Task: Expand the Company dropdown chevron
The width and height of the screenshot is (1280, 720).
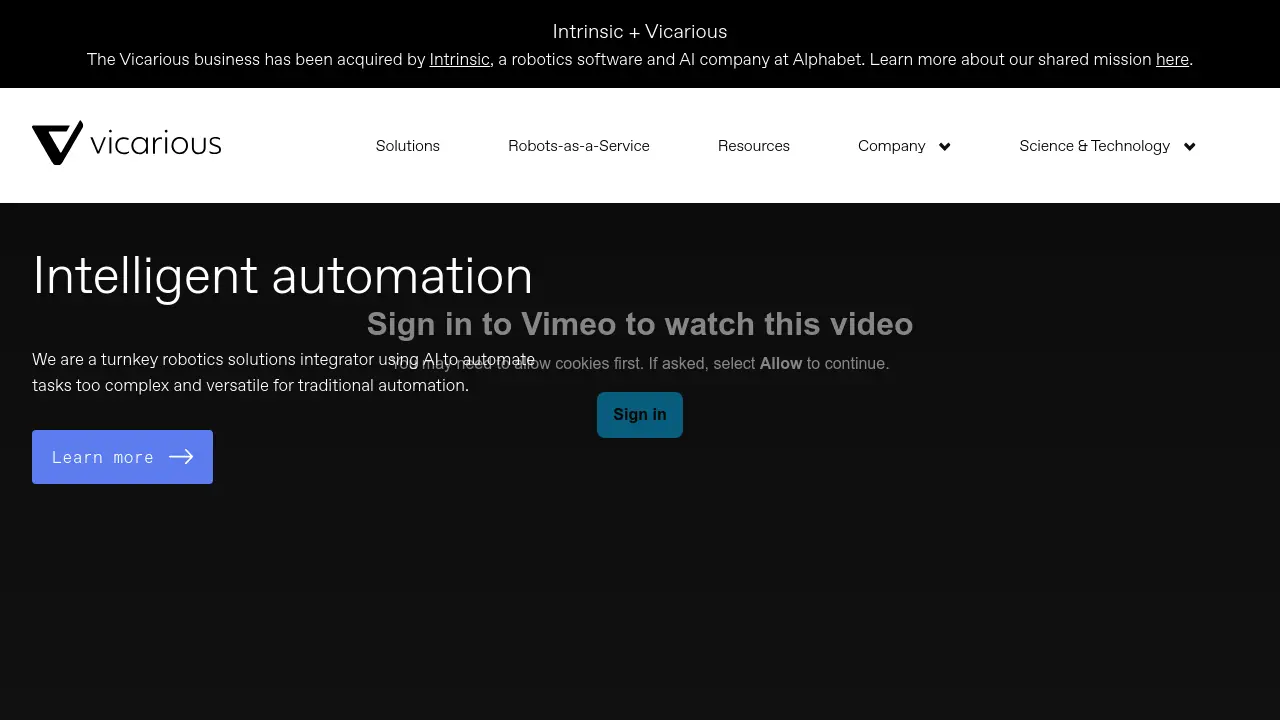Action: coord(944,147)
